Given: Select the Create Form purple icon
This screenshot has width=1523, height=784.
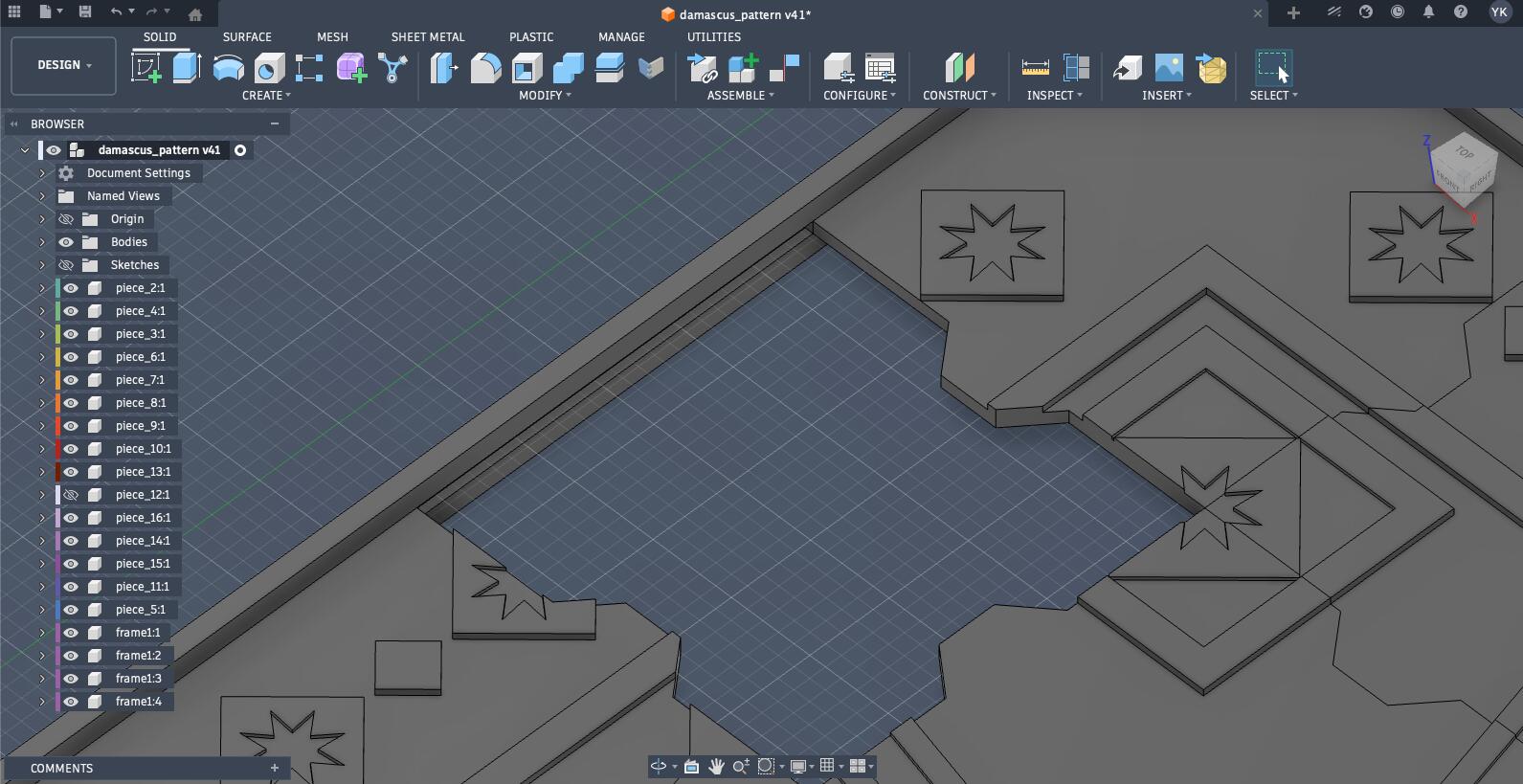Looking at the screenshot, I should click(351, 68).
